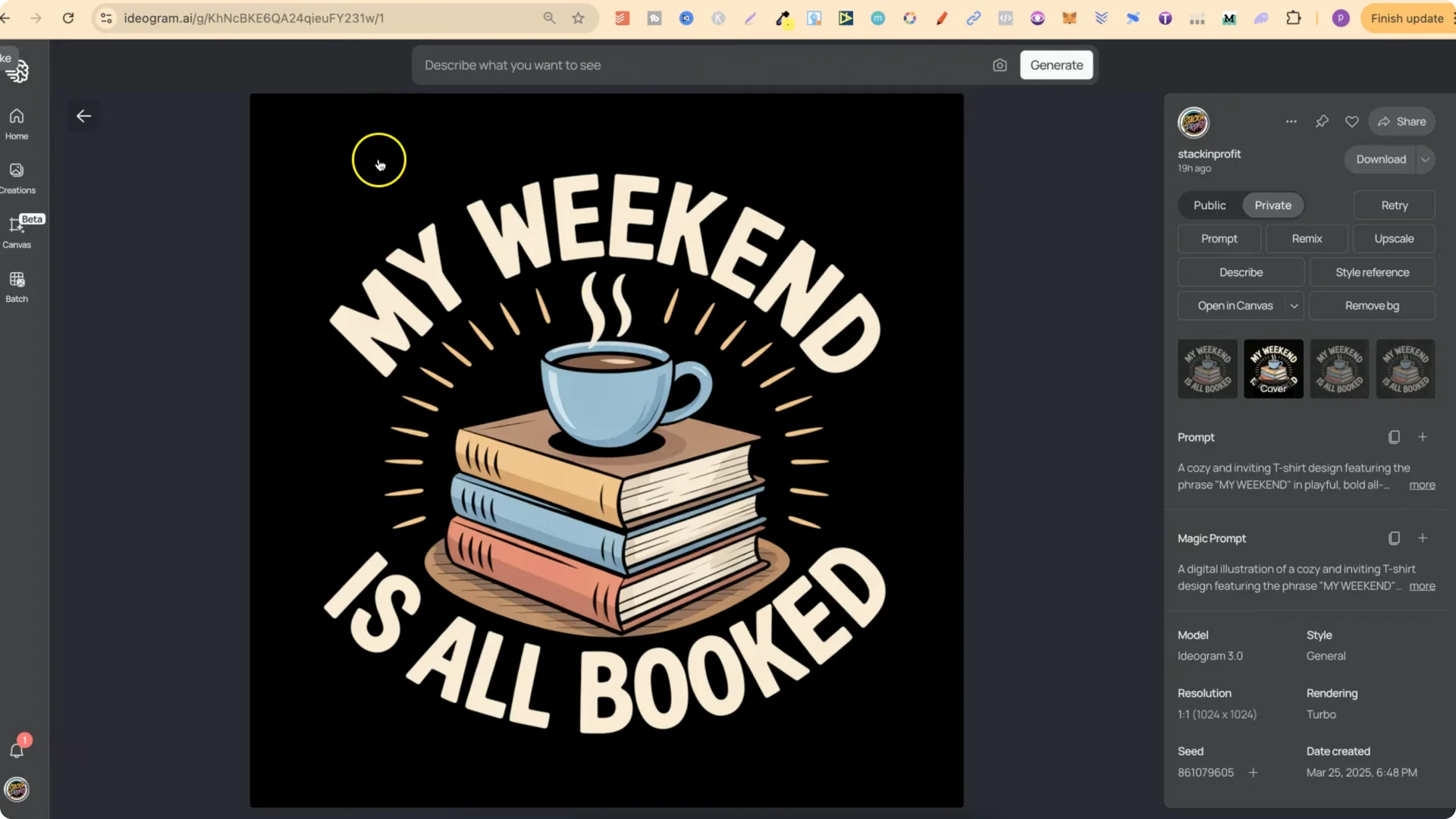Viewport: 1456px width, 819px height.
Task: Click the camera icon in the prompt bar
Action: click(x=999, y=65)
